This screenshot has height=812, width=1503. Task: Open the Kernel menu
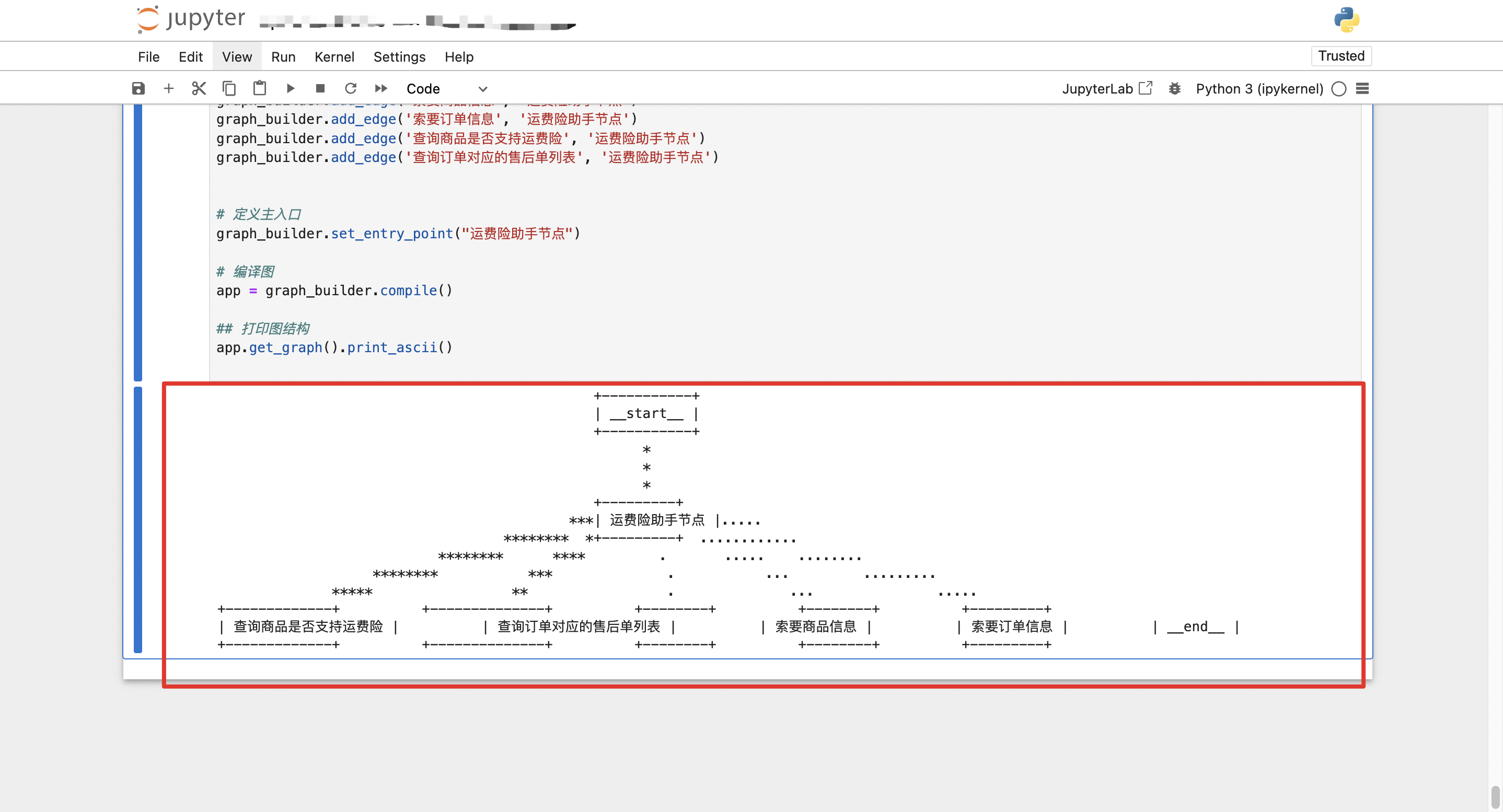334,57
